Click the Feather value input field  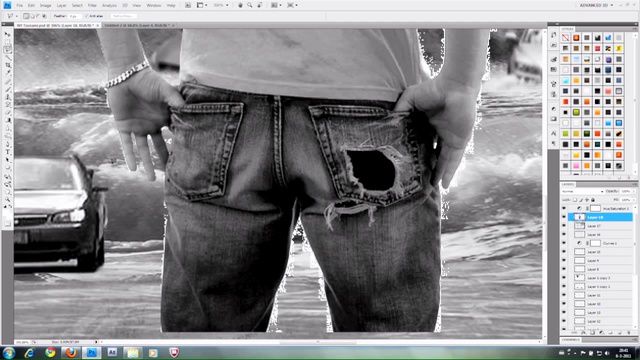(74, 16)
